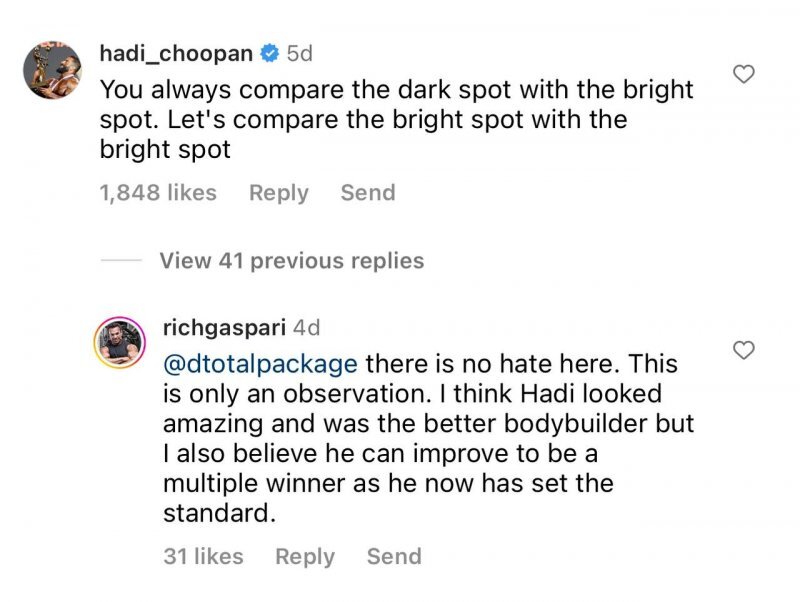
Task: Tap the heart on richgaspari's reply
Action: [743, 350]
